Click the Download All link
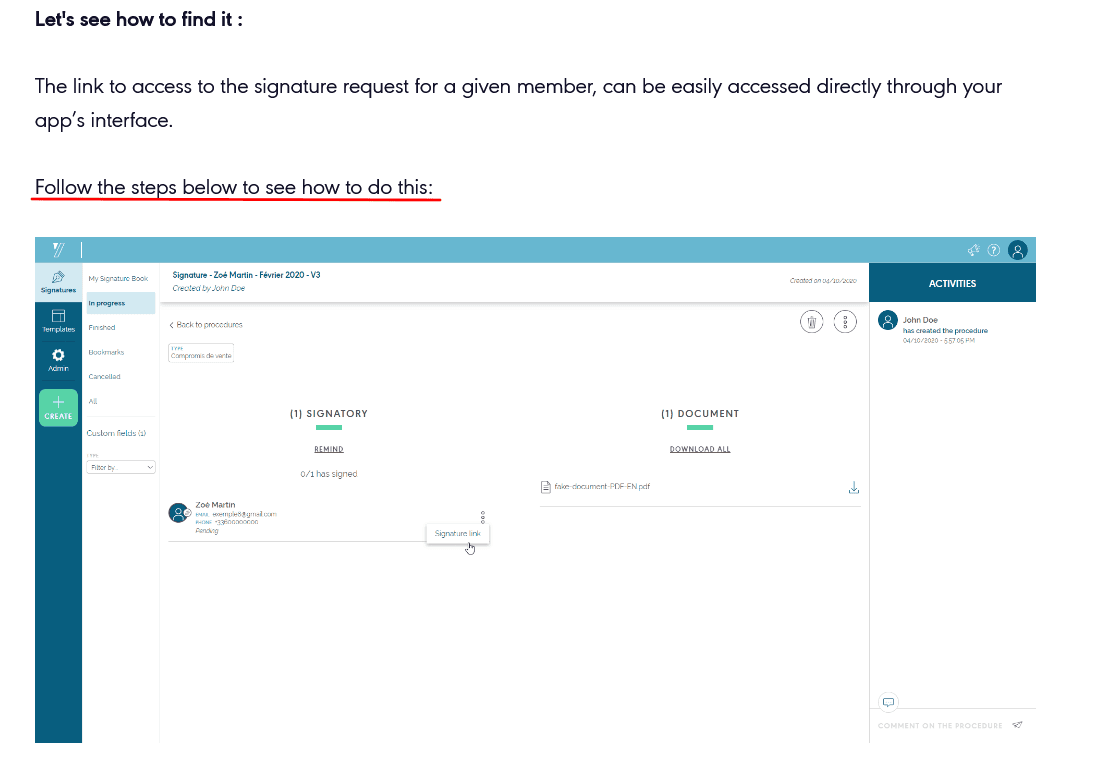The width and height of the screenshot is (1110, 775). point(700,450)
